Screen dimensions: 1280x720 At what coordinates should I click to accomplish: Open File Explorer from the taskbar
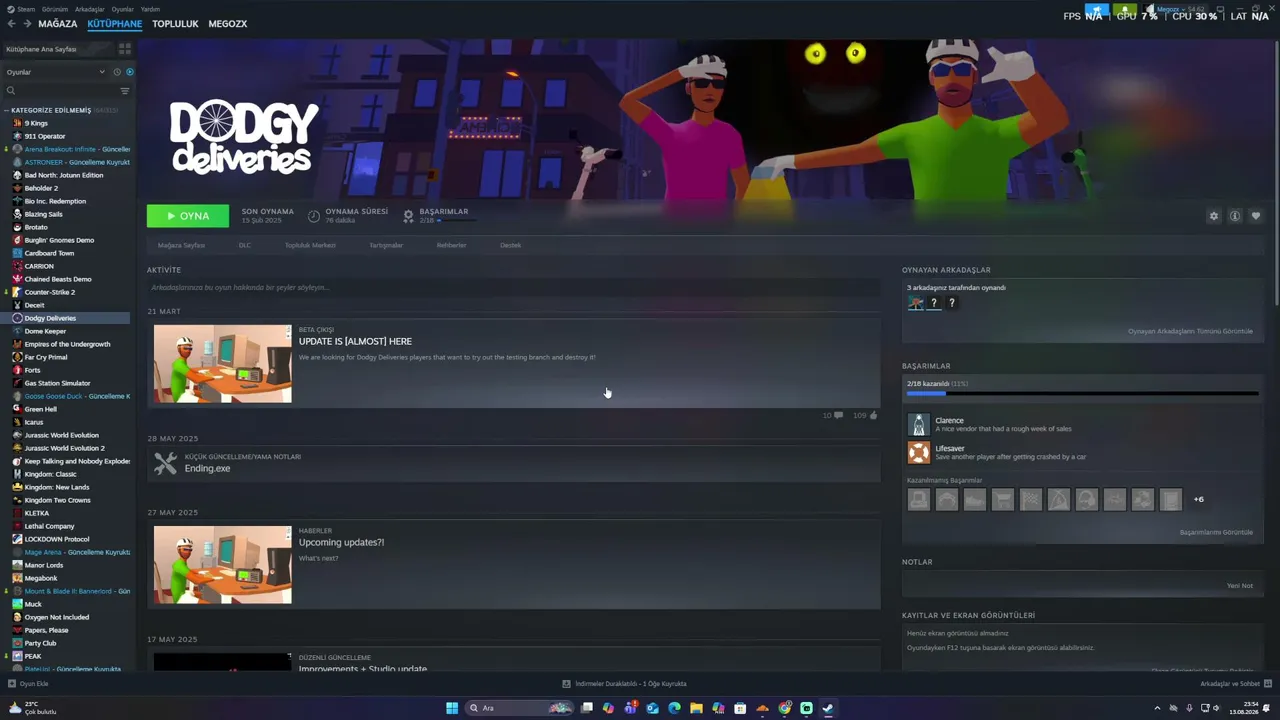(696, 708)
